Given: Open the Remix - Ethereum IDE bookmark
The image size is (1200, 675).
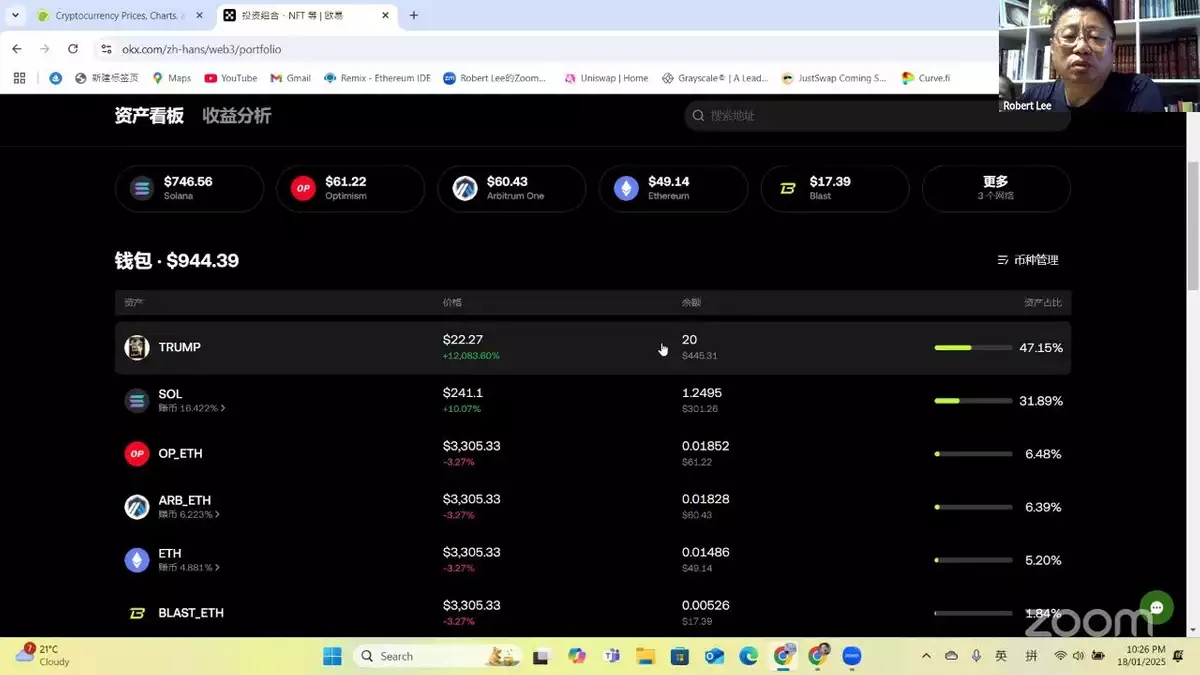Looking at the screenshot, I should tap(377, 78).
